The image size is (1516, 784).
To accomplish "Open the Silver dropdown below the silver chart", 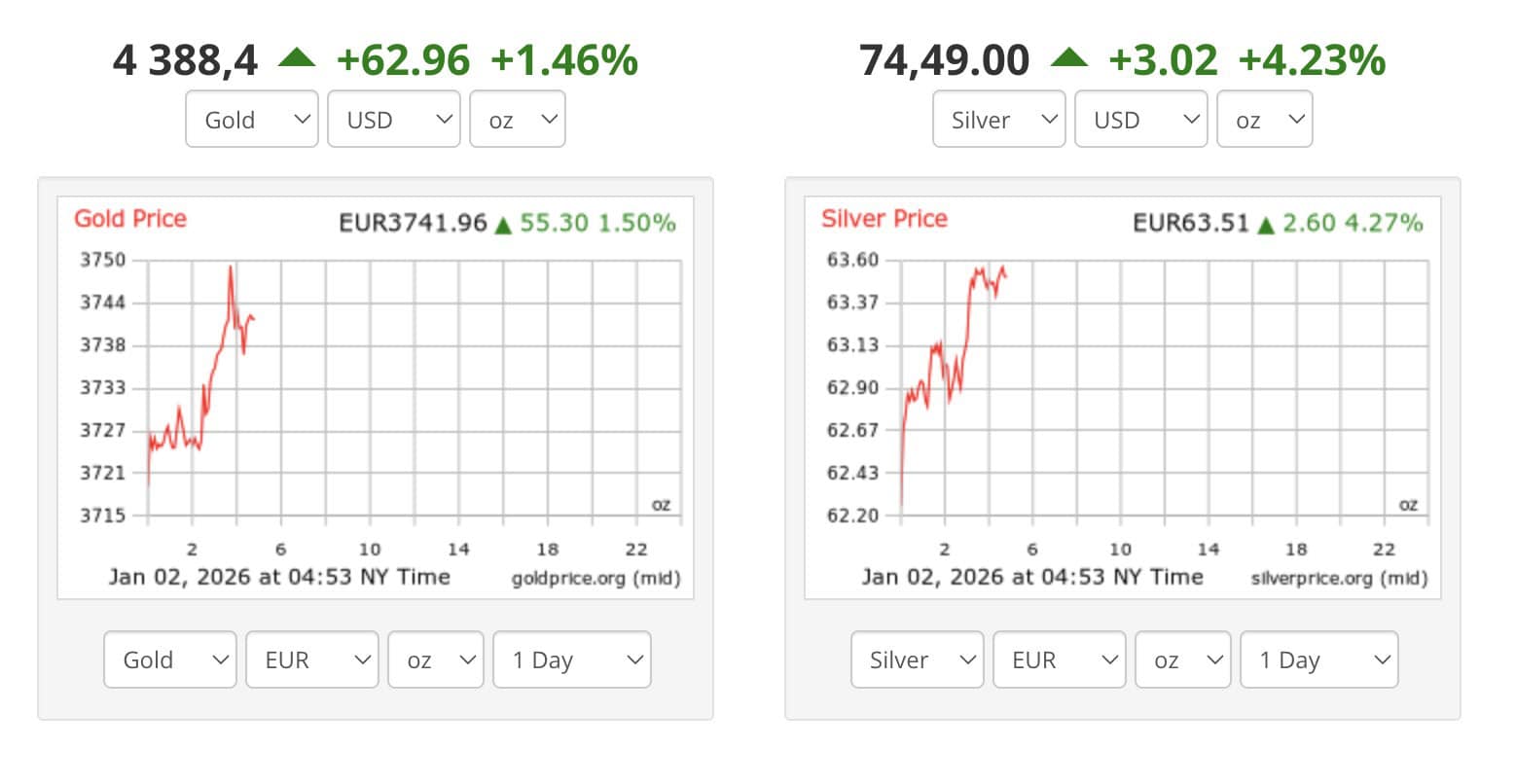I will tap(917, 659).
